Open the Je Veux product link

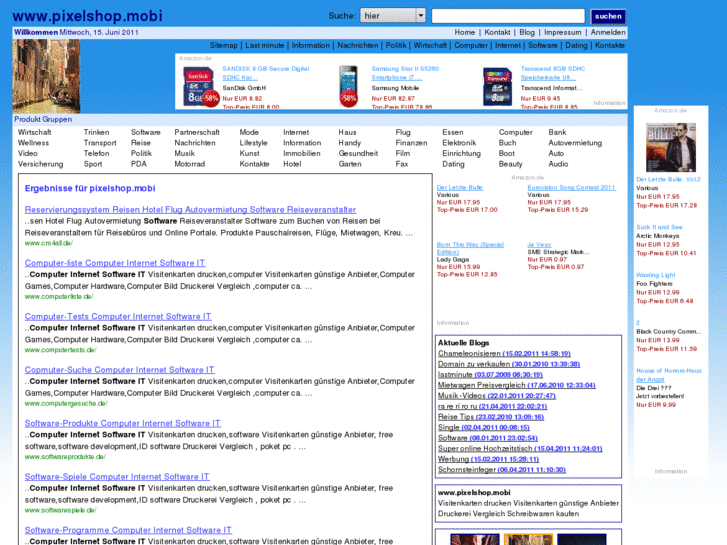(x=539, y=244)
